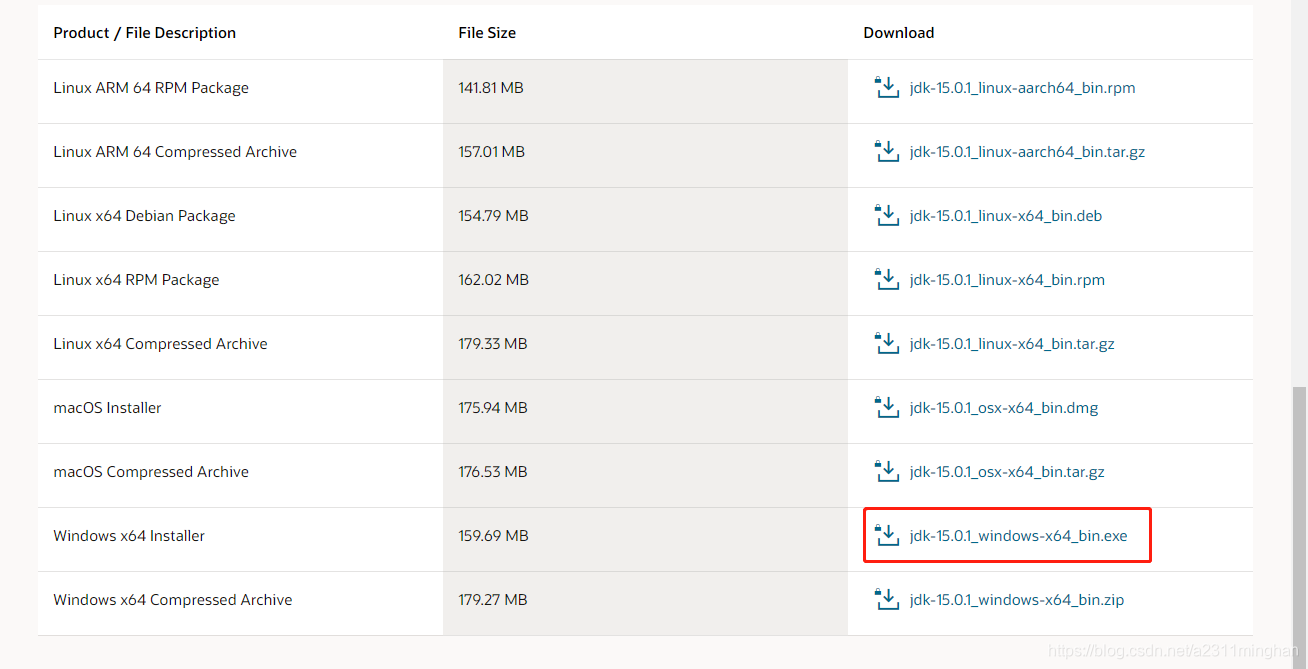Open link jdk-15.0.1_linux-aarch64_bin.rpm
The width and height of the screenshot is (1308, 669).
pyautogui.click(x=1022, y=88)
